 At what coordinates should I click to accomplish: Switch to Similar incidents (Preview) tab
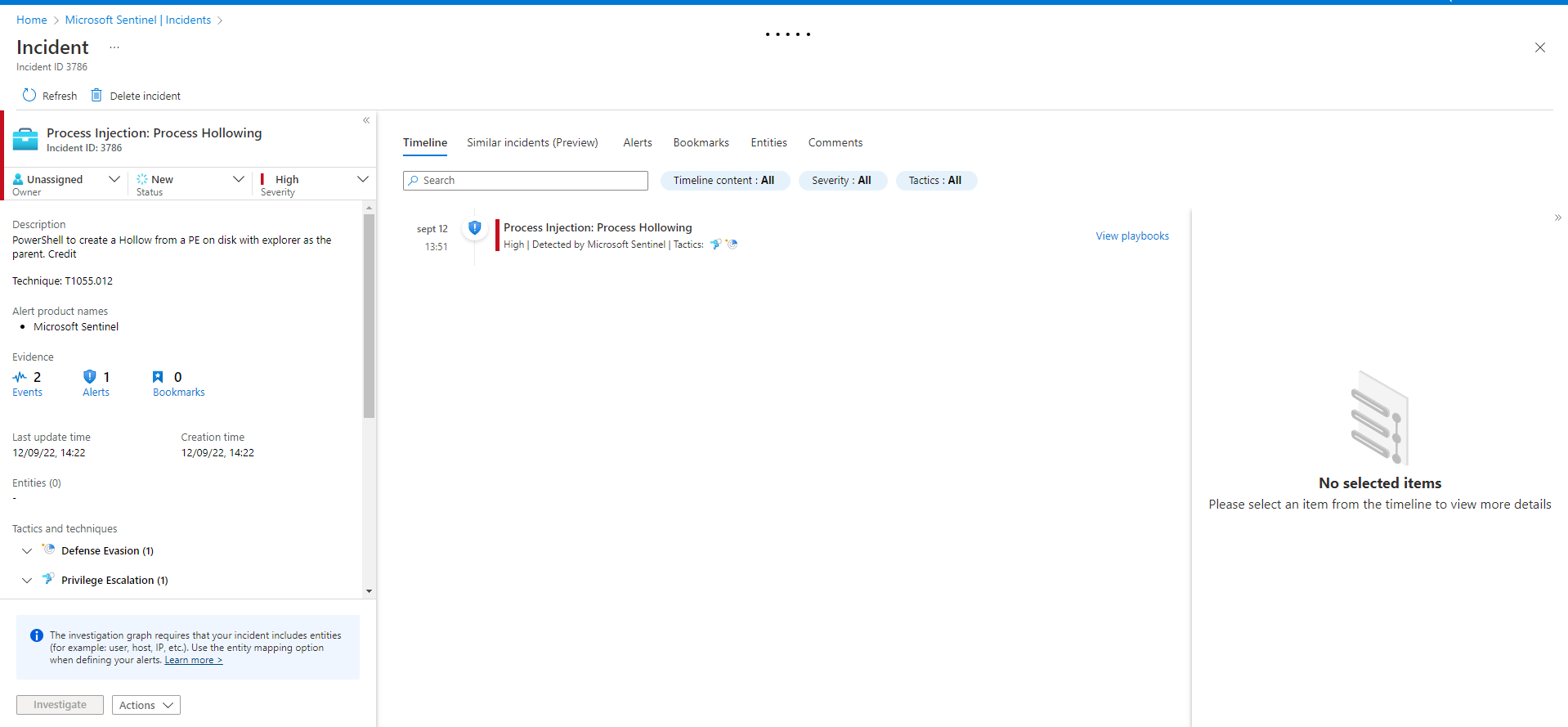532,142
